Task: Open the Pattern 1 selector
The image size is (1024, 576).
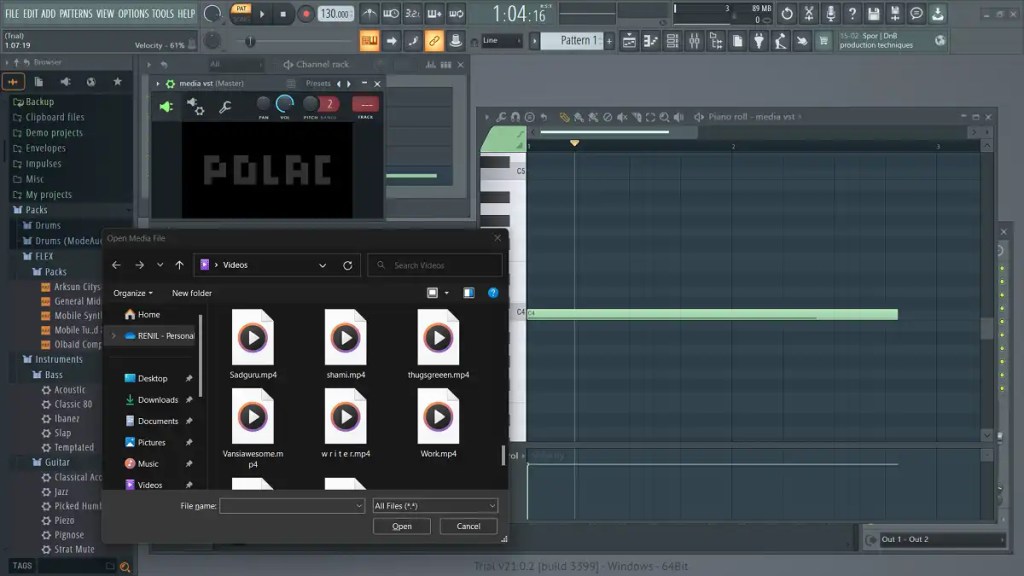Action: pyautogui.click(x=574, y=40)
